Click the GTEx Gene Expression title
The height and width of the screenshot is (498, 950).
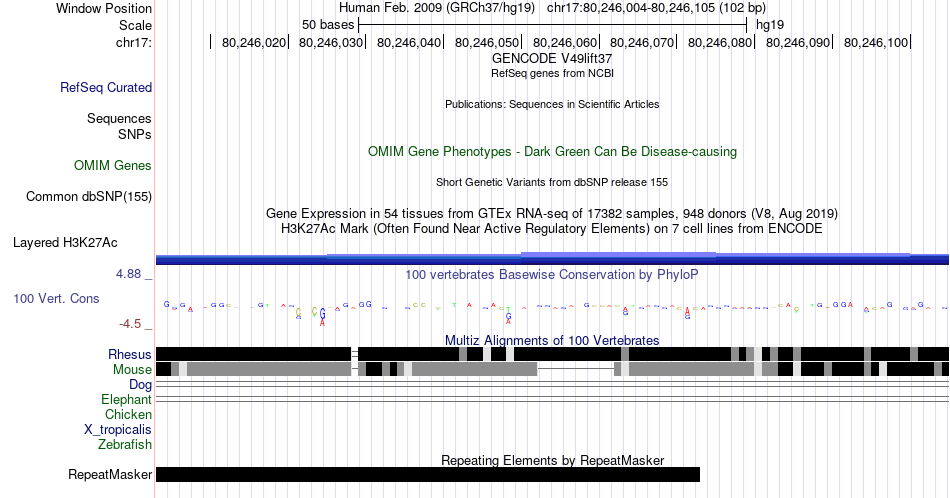[x=552, y=213]
